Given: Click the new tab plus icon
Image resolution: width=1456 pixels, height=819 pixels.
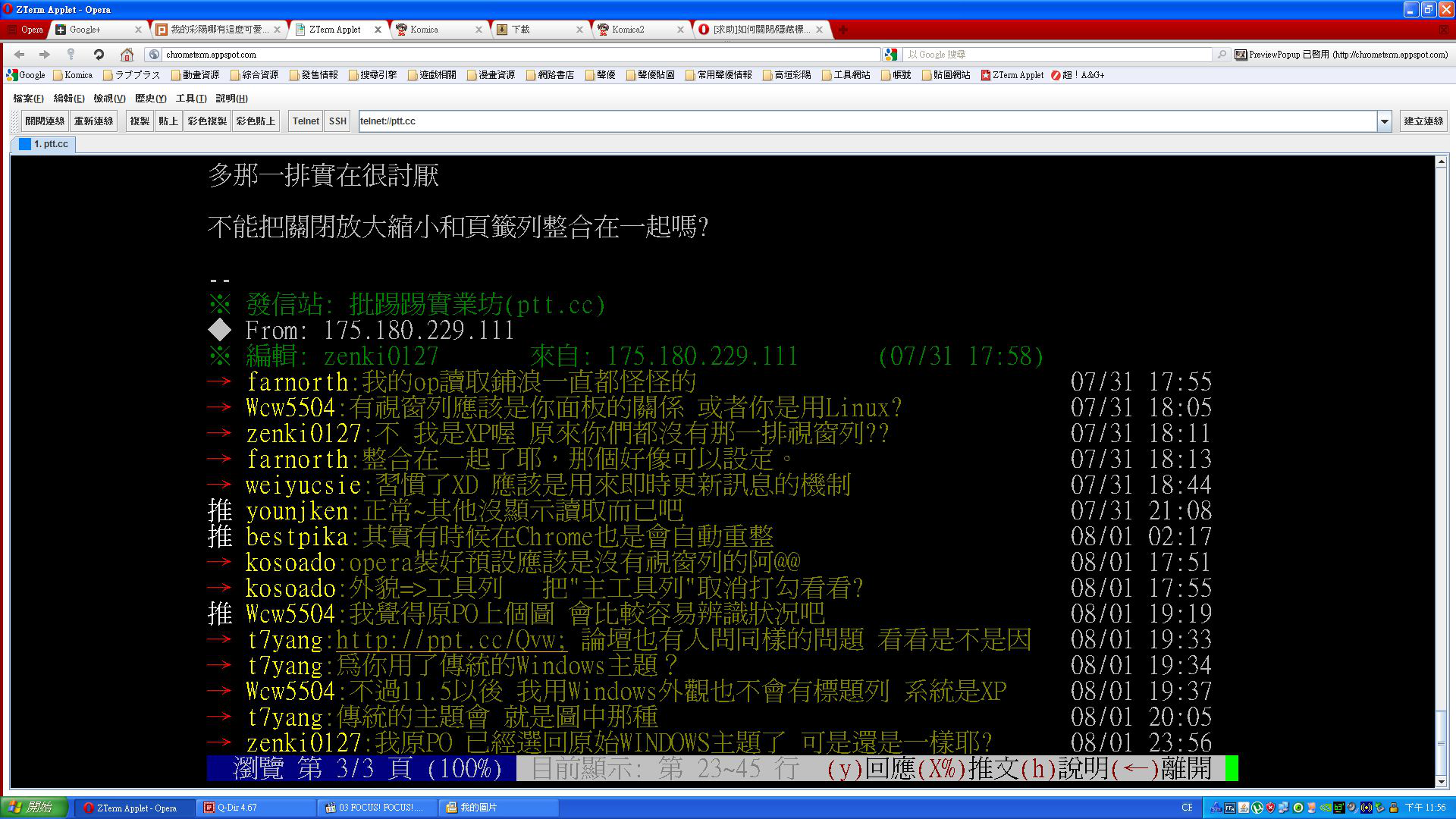Looking at the screenshot, I should click(843, 30).
